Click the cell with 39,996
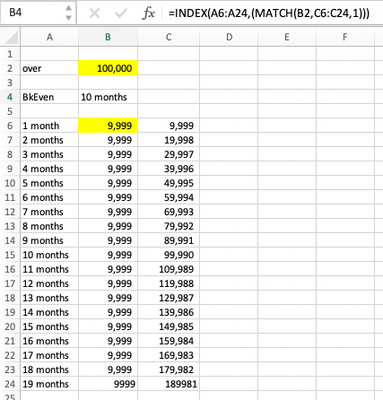 169,169
